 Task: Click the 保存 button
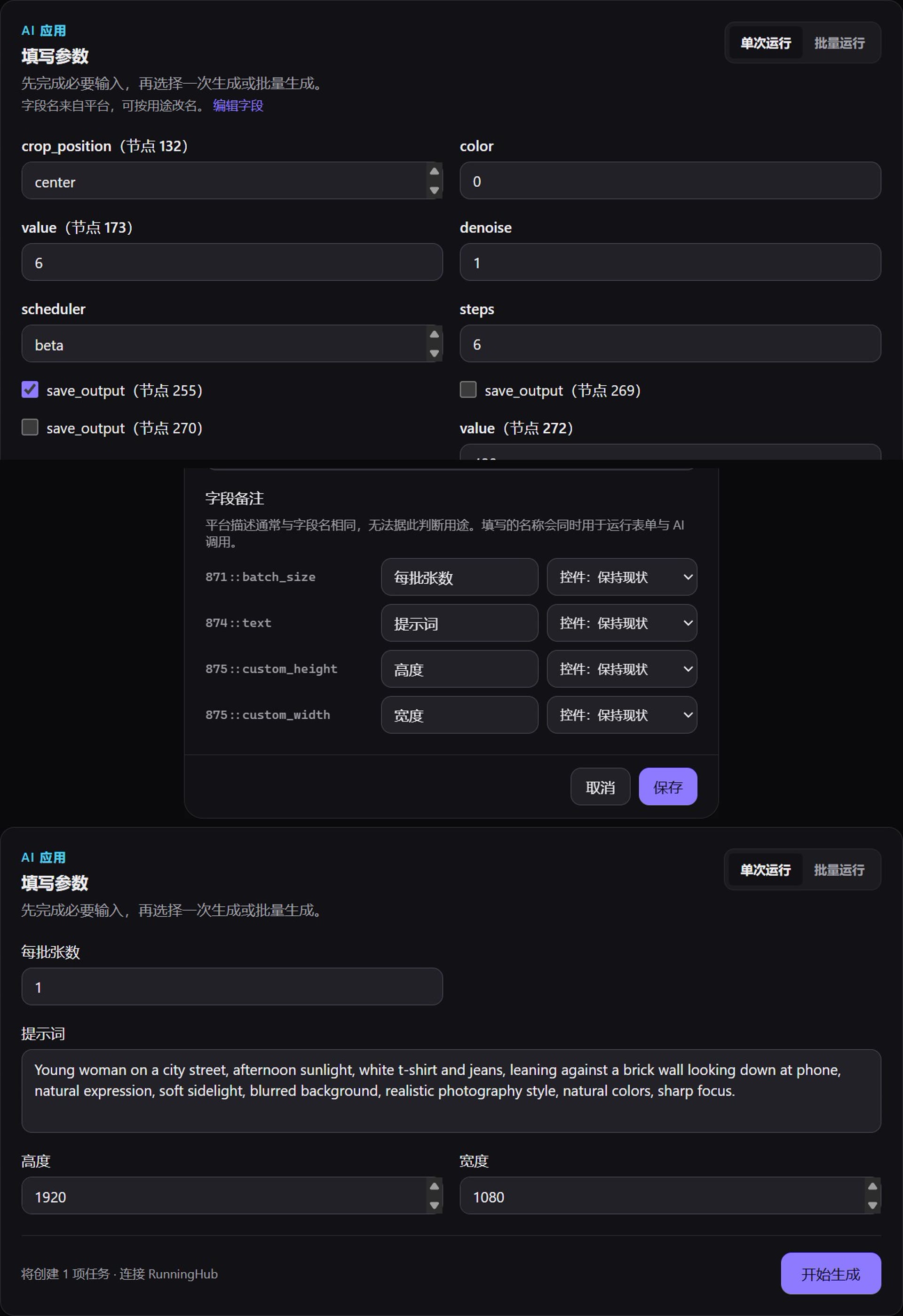coord(668,786)
